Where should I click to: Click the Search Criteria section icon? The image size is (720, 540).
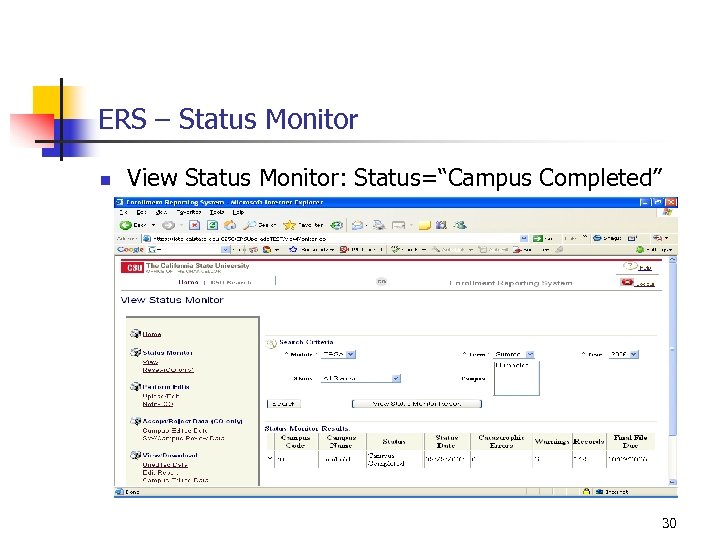tap(271, 343)
